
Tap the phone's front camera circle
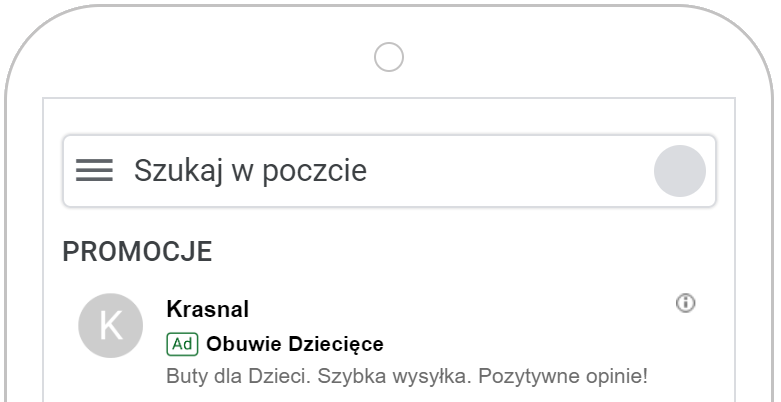pos(389,57)
